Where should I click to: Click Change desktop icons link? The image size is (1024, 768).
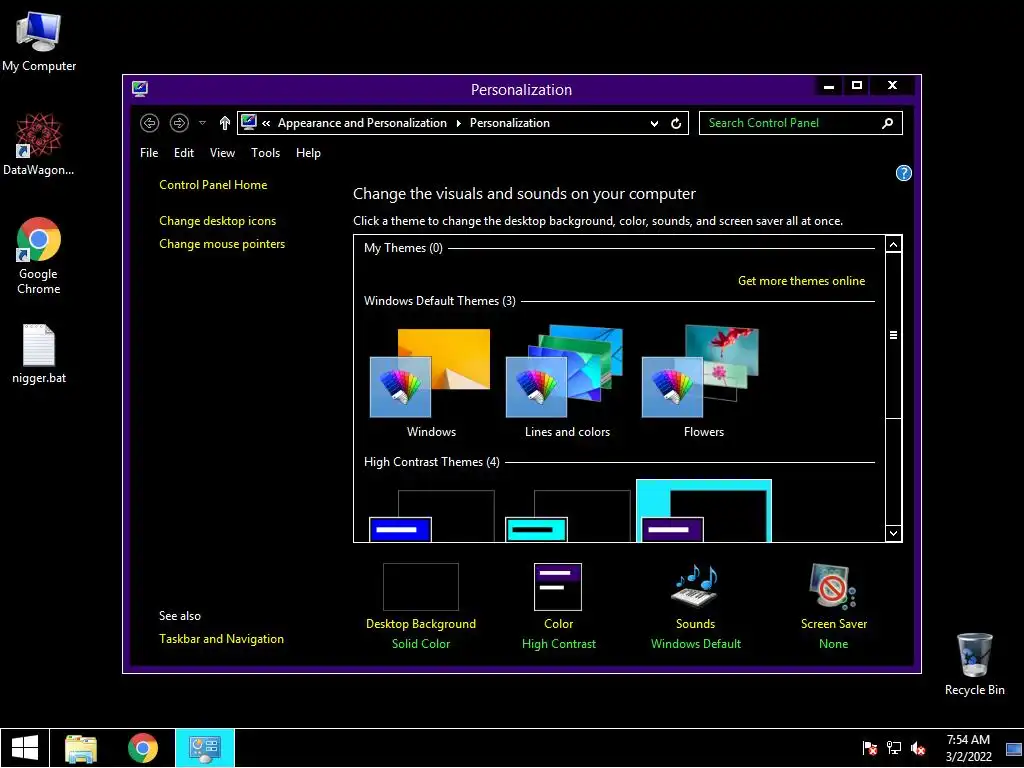coord(217,221)
